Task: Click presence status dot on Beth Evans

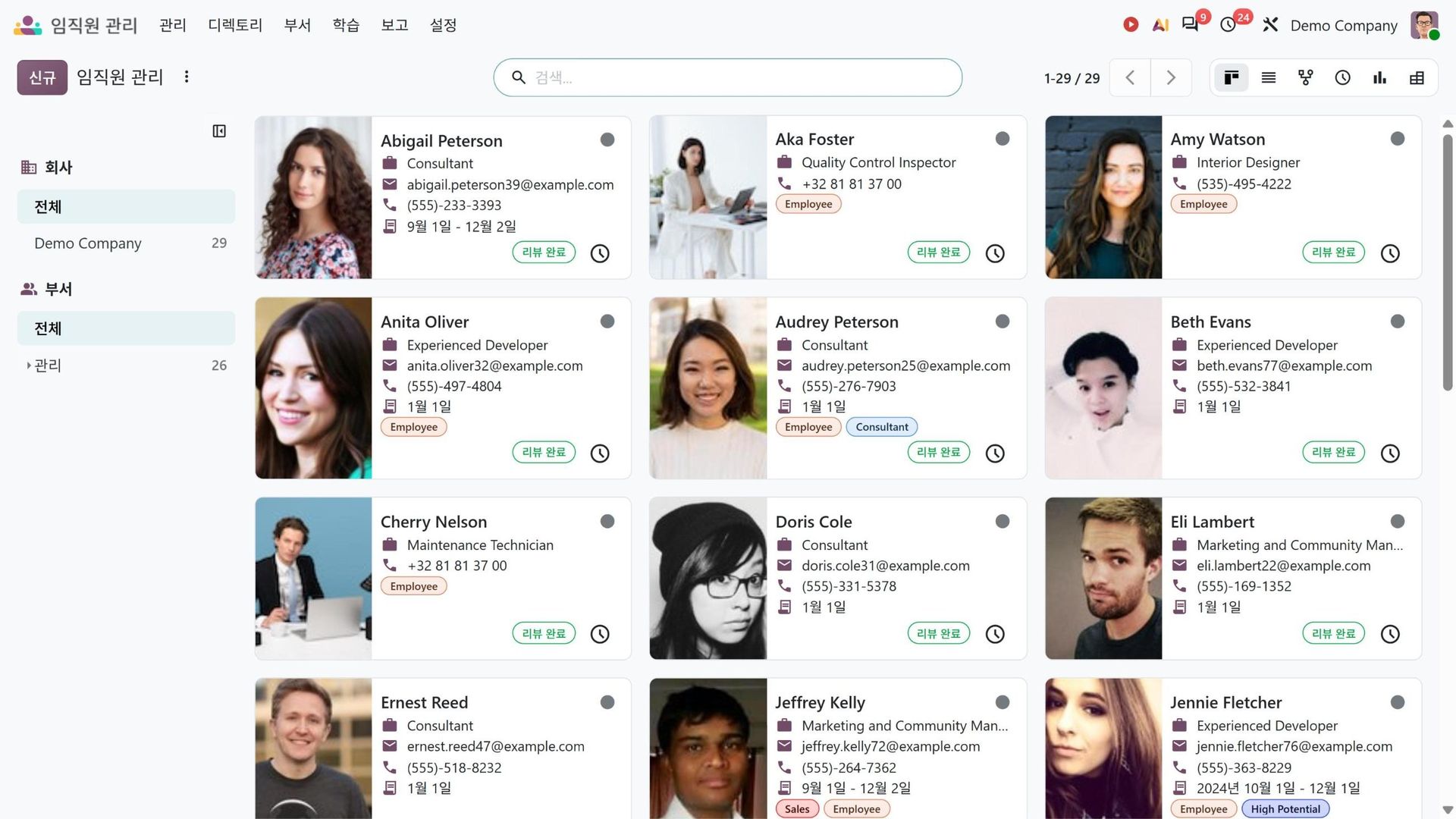Action: 1398,322
